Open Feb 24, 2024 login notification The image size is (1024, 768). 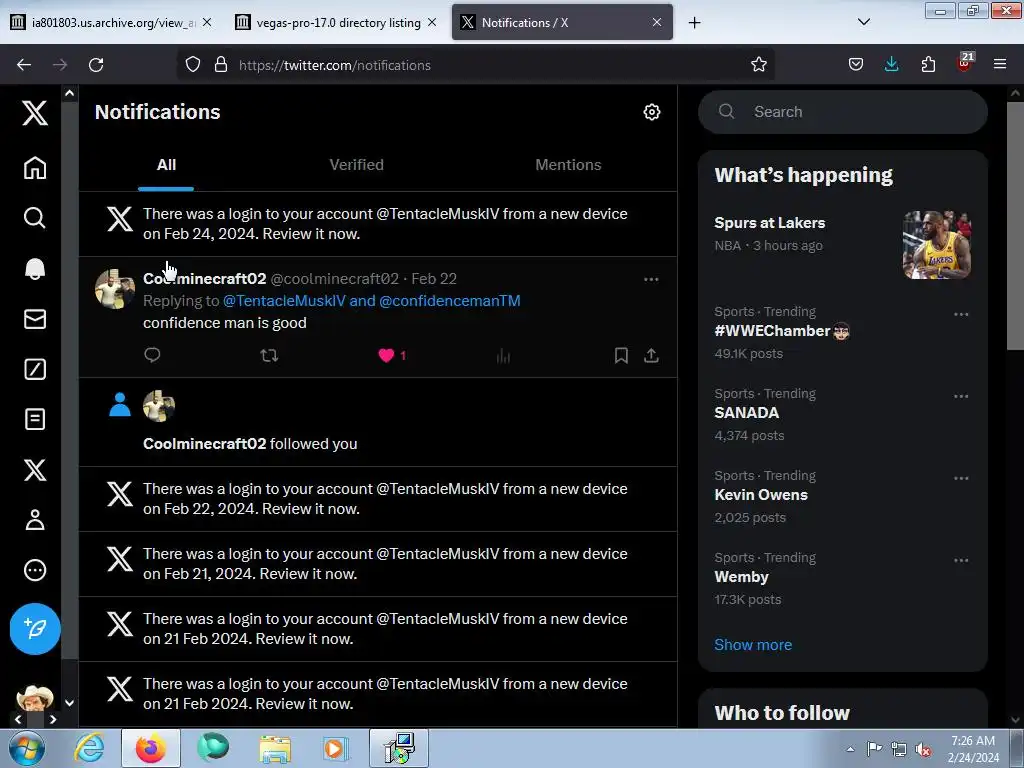(x=378, y=224)
